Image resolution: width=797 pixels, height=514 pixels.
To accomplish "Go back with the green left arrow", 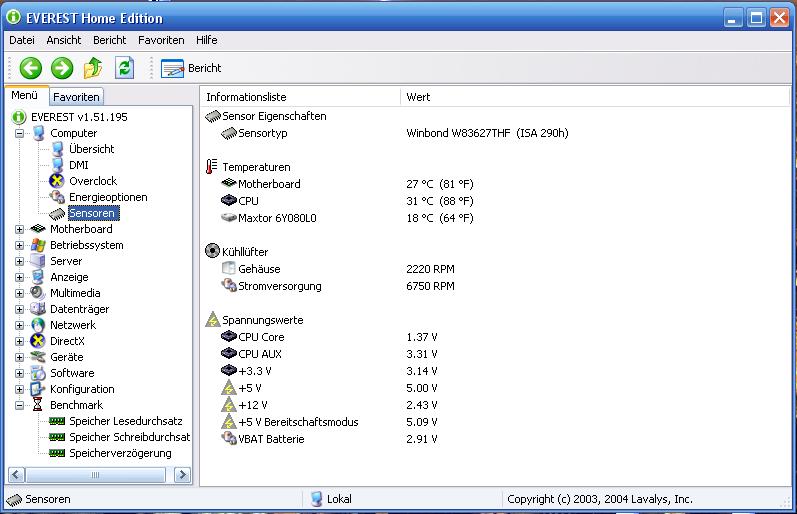I will 30,68.
